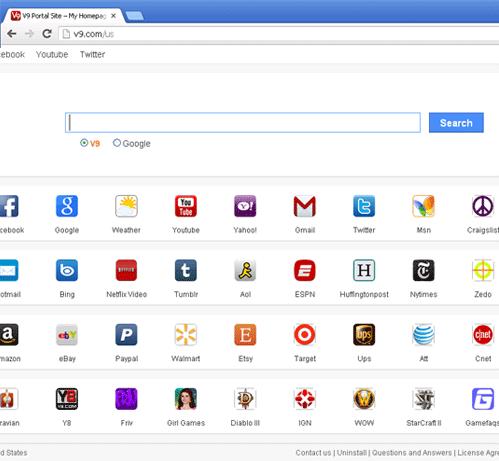This screenshot has height=461, width=499.
Task: Open the Gamefaqs G icon
Action: 483,399
